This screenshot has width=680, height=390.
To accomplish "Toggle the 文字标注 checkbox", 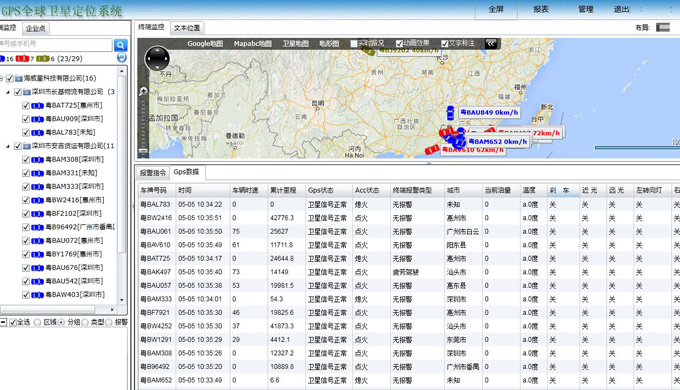I will coord(445,43).
